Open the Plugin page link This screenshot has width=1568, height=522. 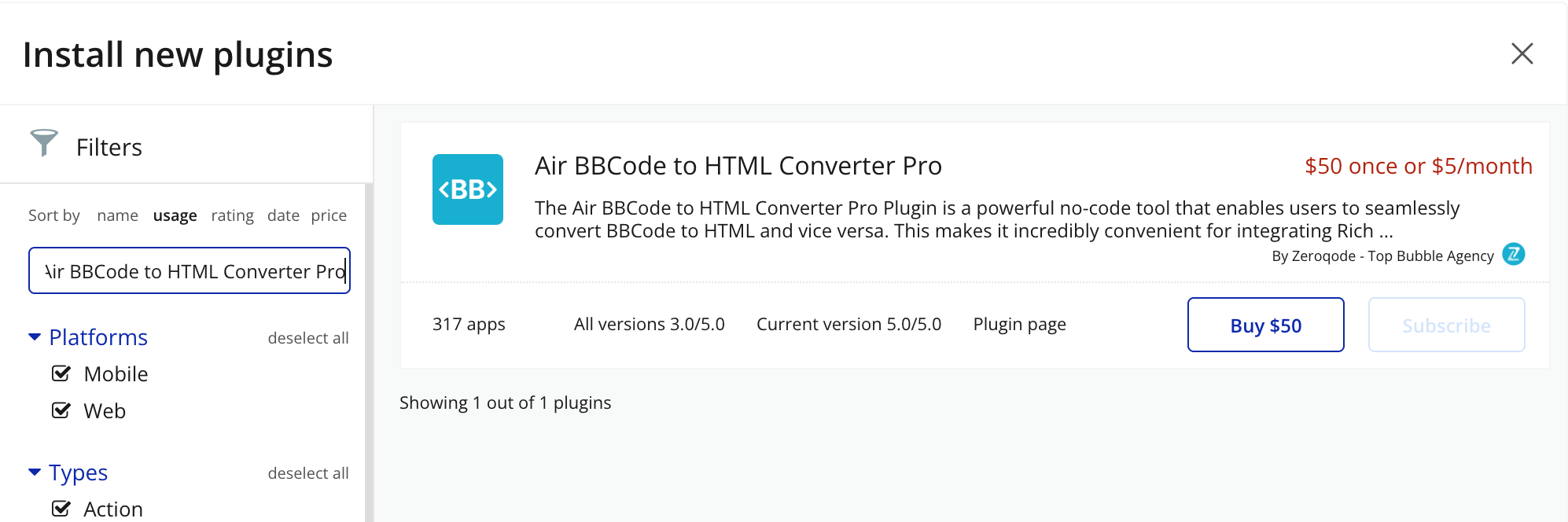[x=1019, y=324]
